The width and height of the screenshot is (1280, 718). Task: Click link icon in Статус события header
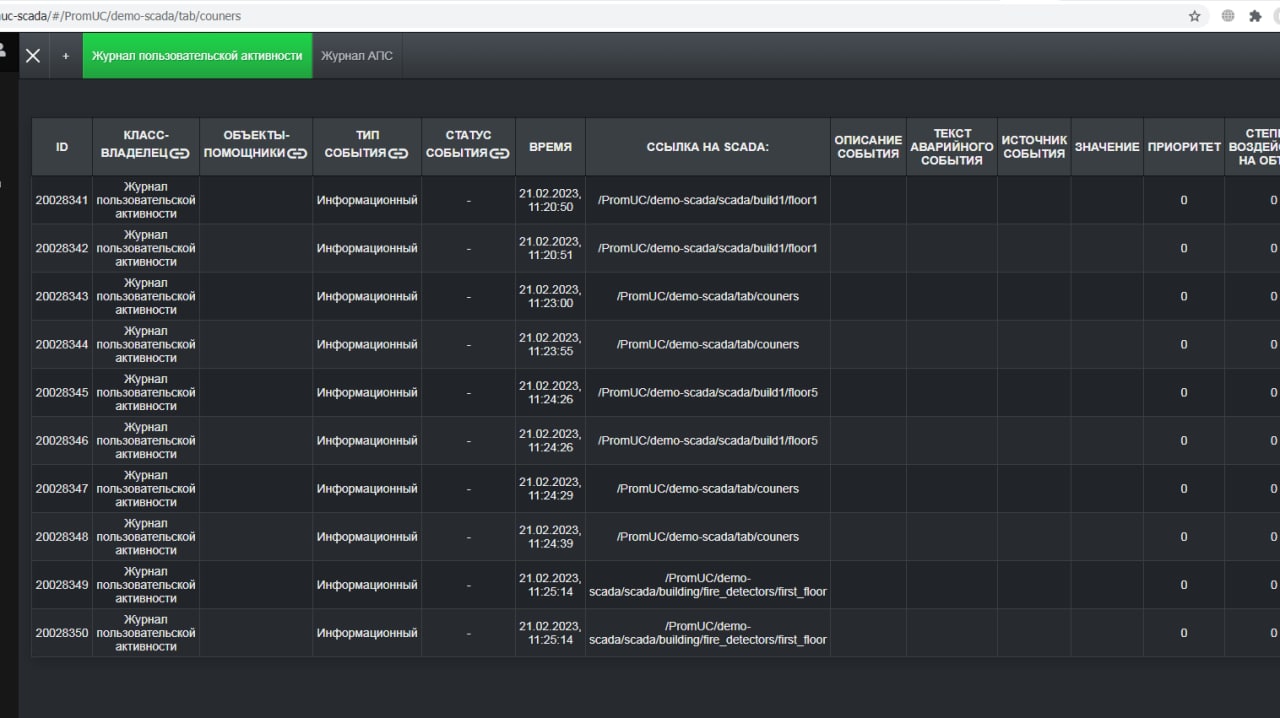coord(501,153)
